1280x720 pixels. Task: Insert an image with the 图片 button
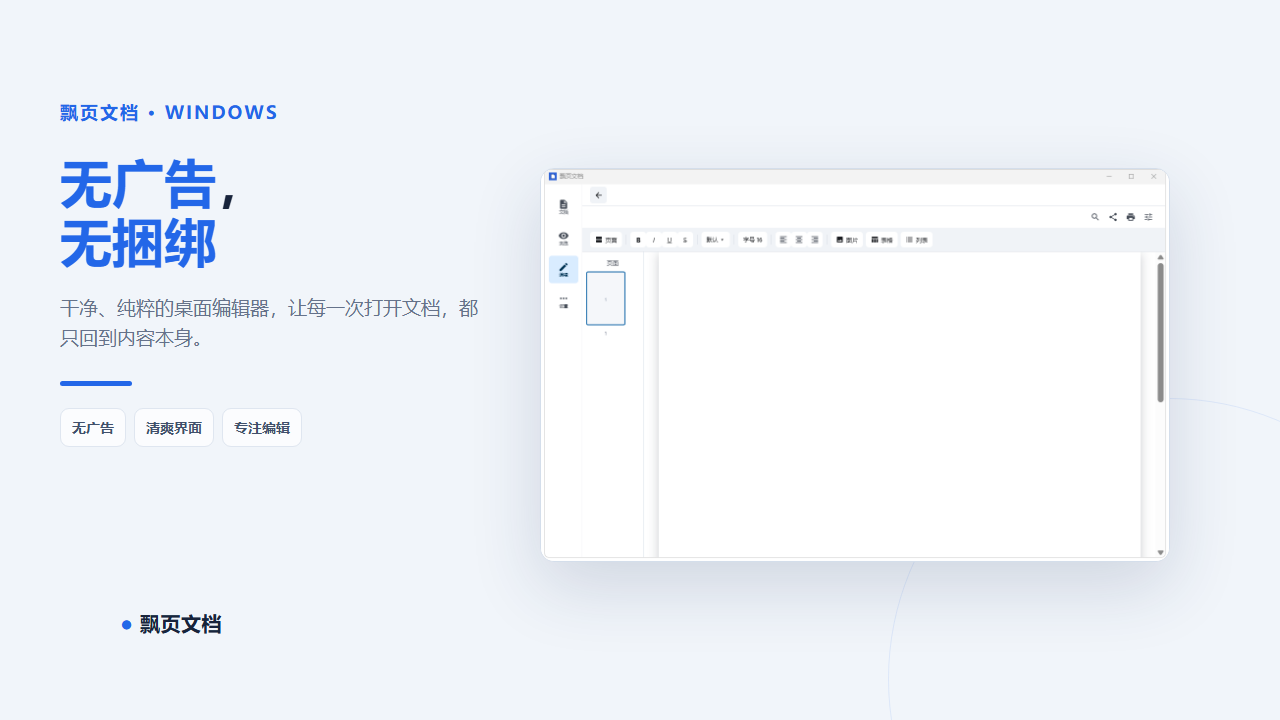[847, 240]
